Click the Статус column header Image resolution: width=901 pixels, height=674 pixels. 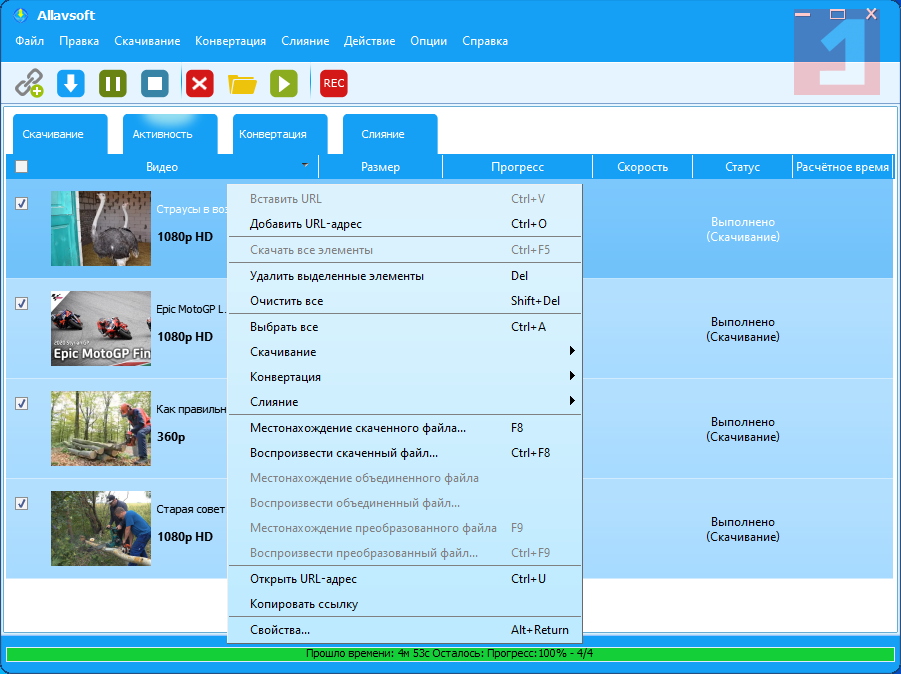[x=742, y=167]
